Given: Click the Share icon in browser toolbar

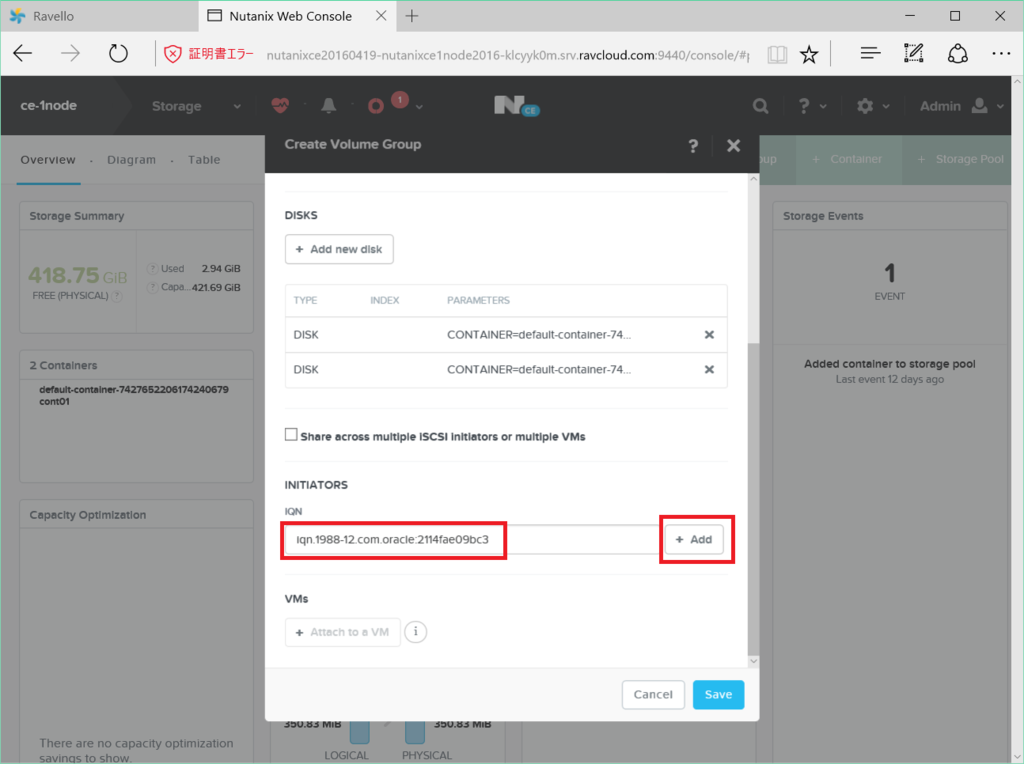Looking at the screenshot, I should click(x=957, y=54).
